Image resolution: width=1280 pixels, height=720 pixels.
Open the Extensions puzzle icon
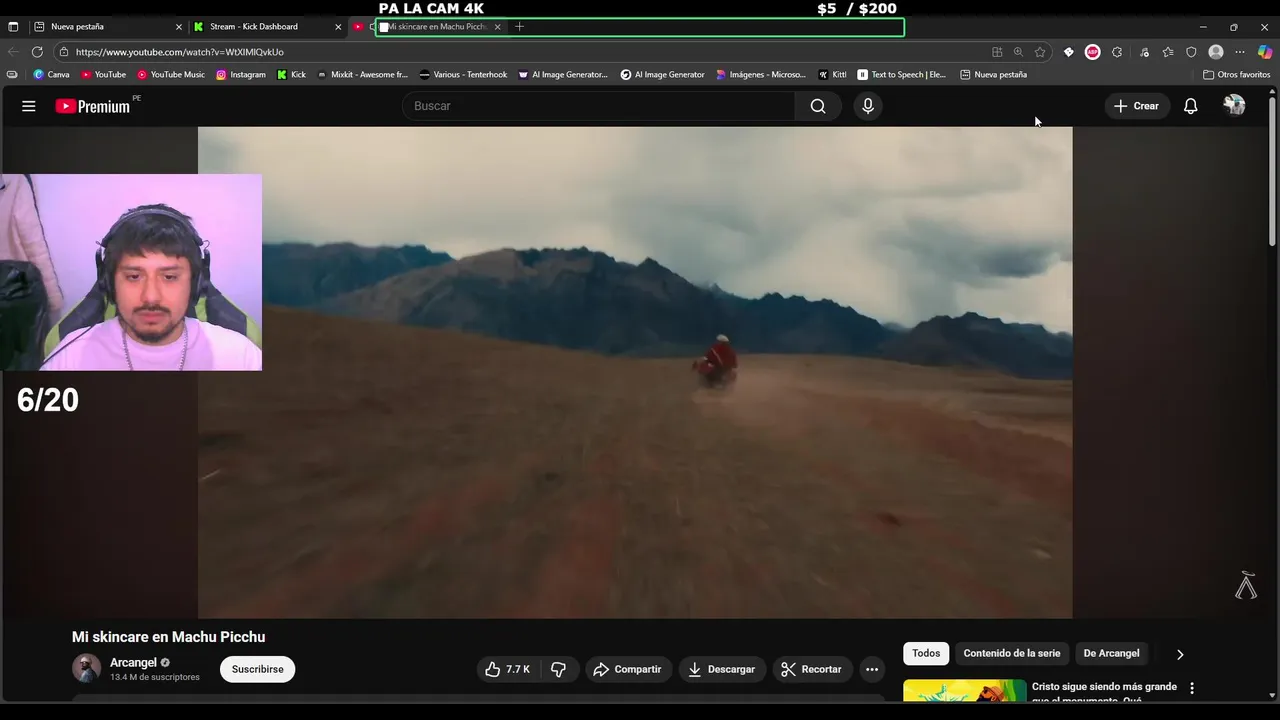(1117, 52)
